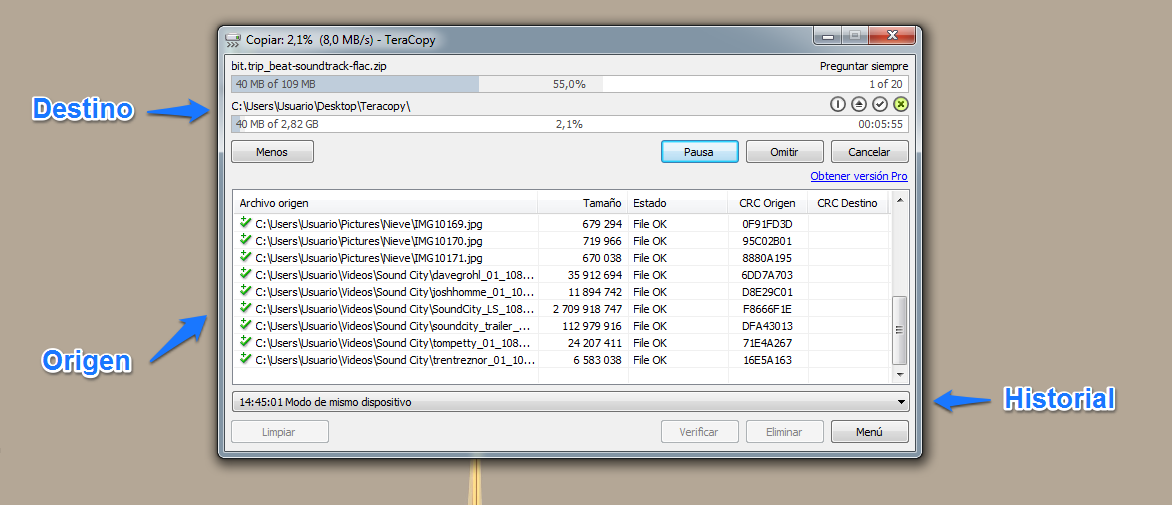Click green status icon of trentreznor_01 row
The width and height of the screenshot is (1172, 505).
245,359
